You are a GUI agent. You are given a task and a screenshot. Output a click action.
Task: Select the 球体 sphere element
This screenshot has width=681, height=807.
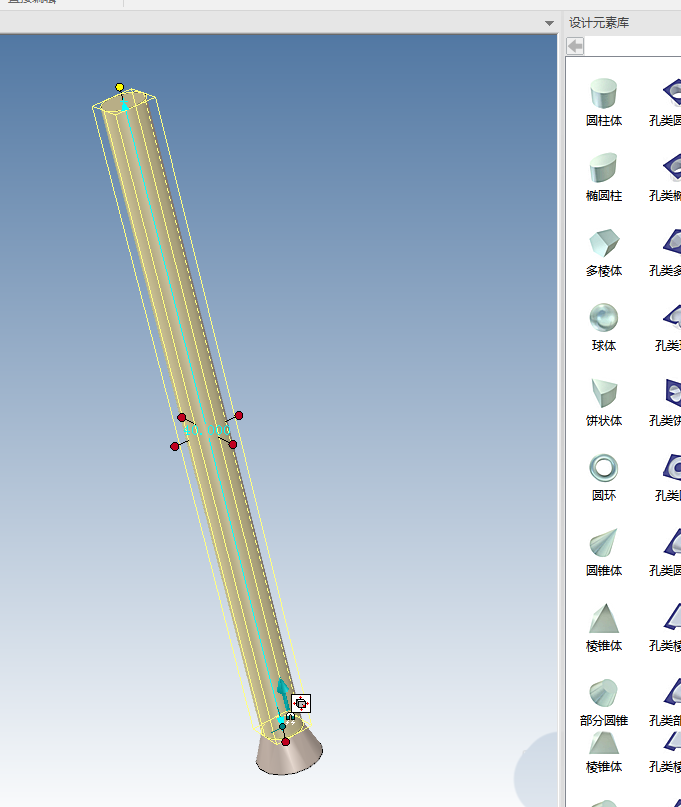tap(603, 327)
